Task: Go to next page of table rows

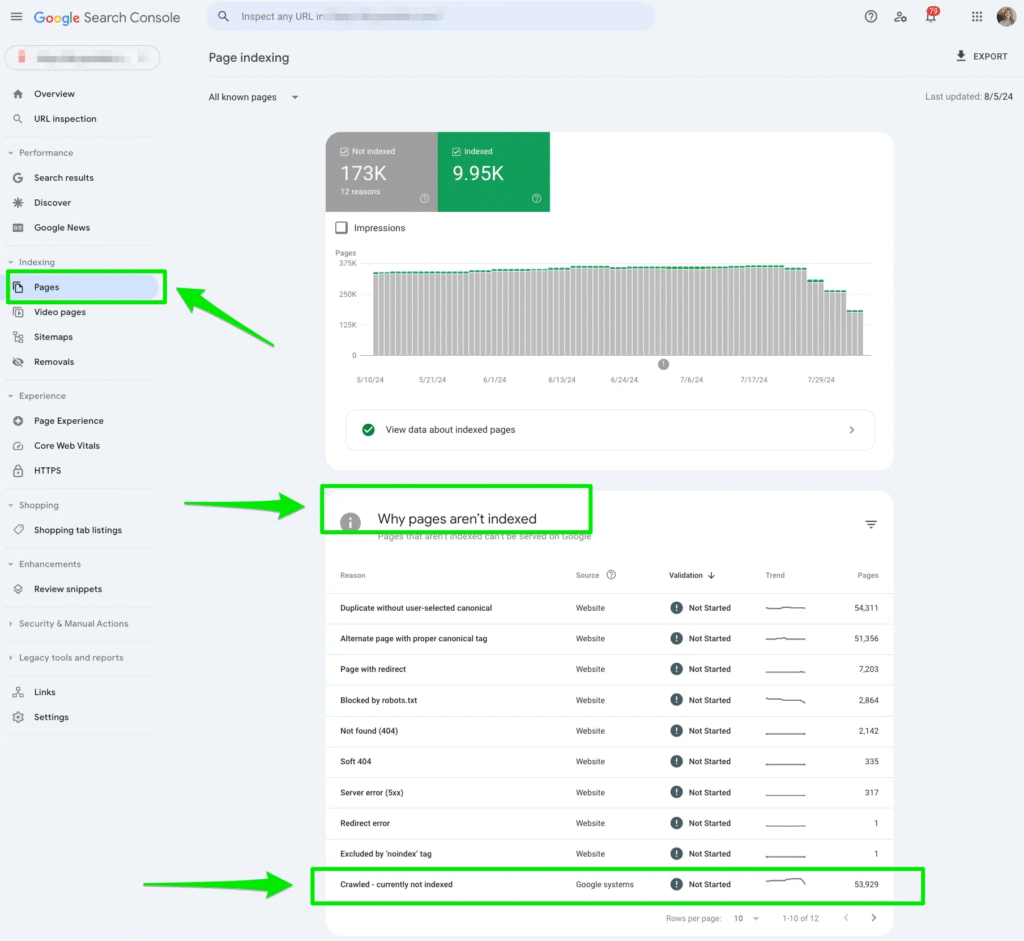Action: (873, 918)
